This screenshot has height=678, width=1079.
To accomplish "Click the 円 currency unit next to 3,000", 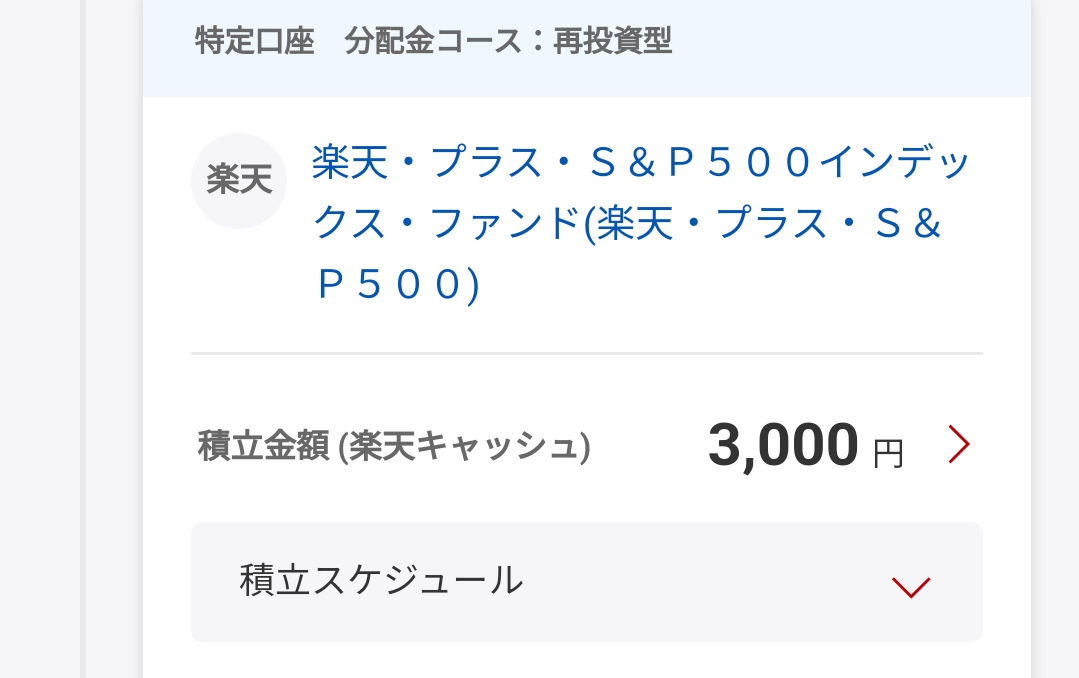I will pos(888,454).
